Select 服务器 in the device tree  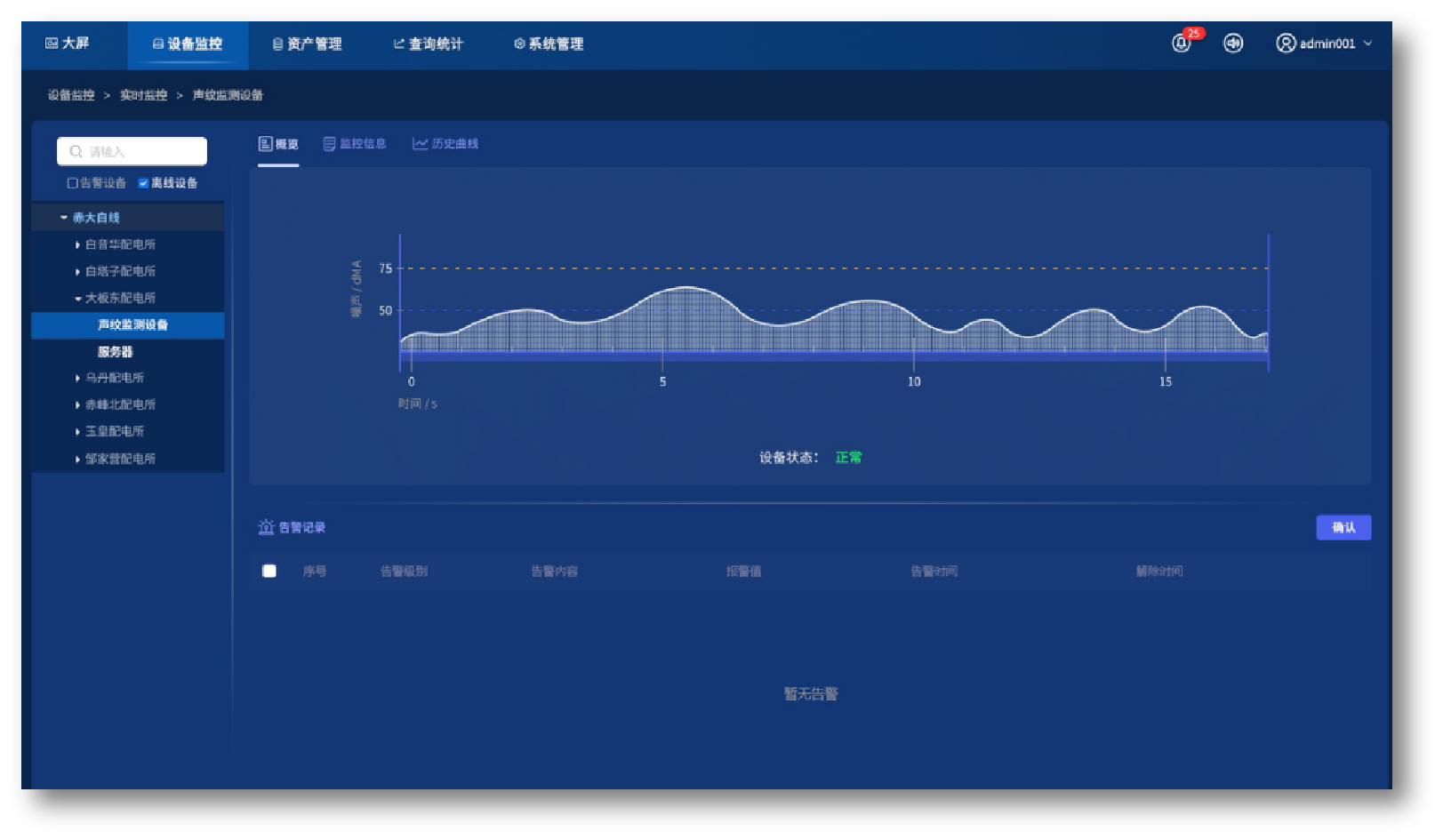tap(115, 352)
